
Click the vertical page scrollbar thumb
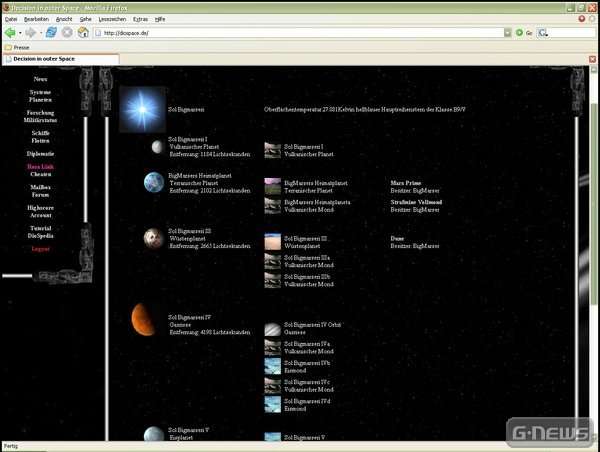pyautogui.click(x=593, y=205)
